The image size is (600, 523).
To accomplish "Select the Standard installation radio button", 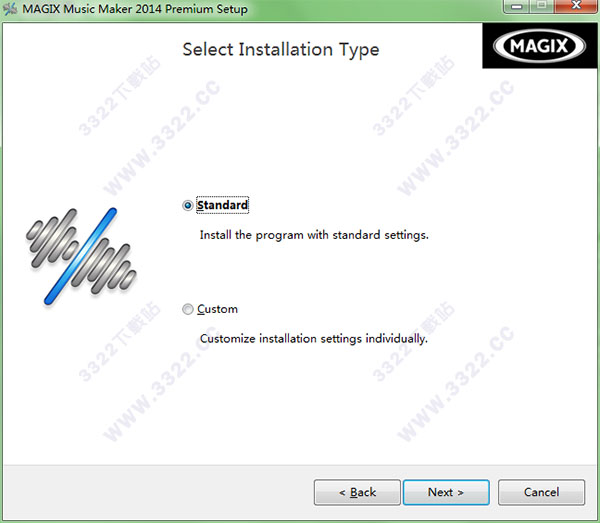I will pyautogui.click(x=188, y=205).
